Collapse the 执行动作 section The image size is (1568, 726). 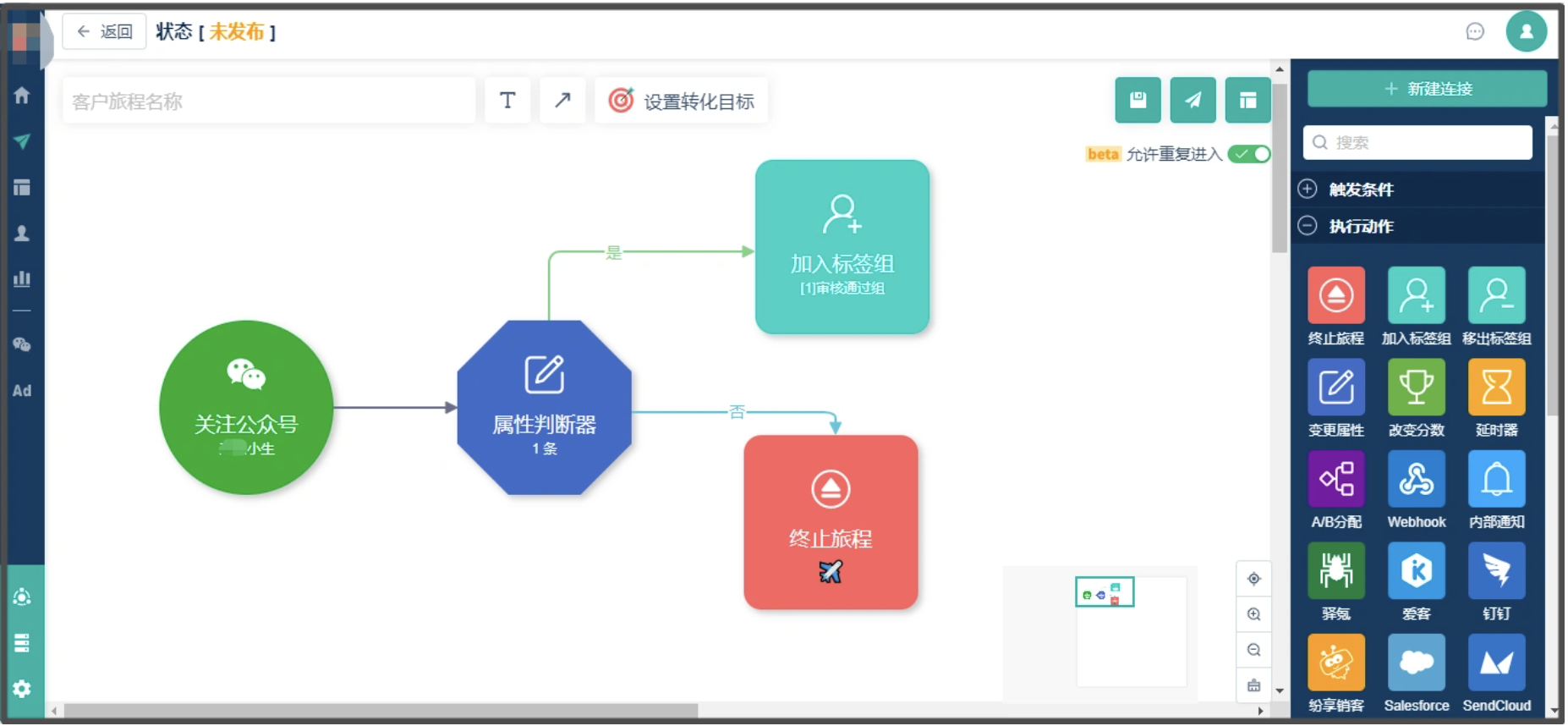pyautogui.click(x=1418, y=226)
